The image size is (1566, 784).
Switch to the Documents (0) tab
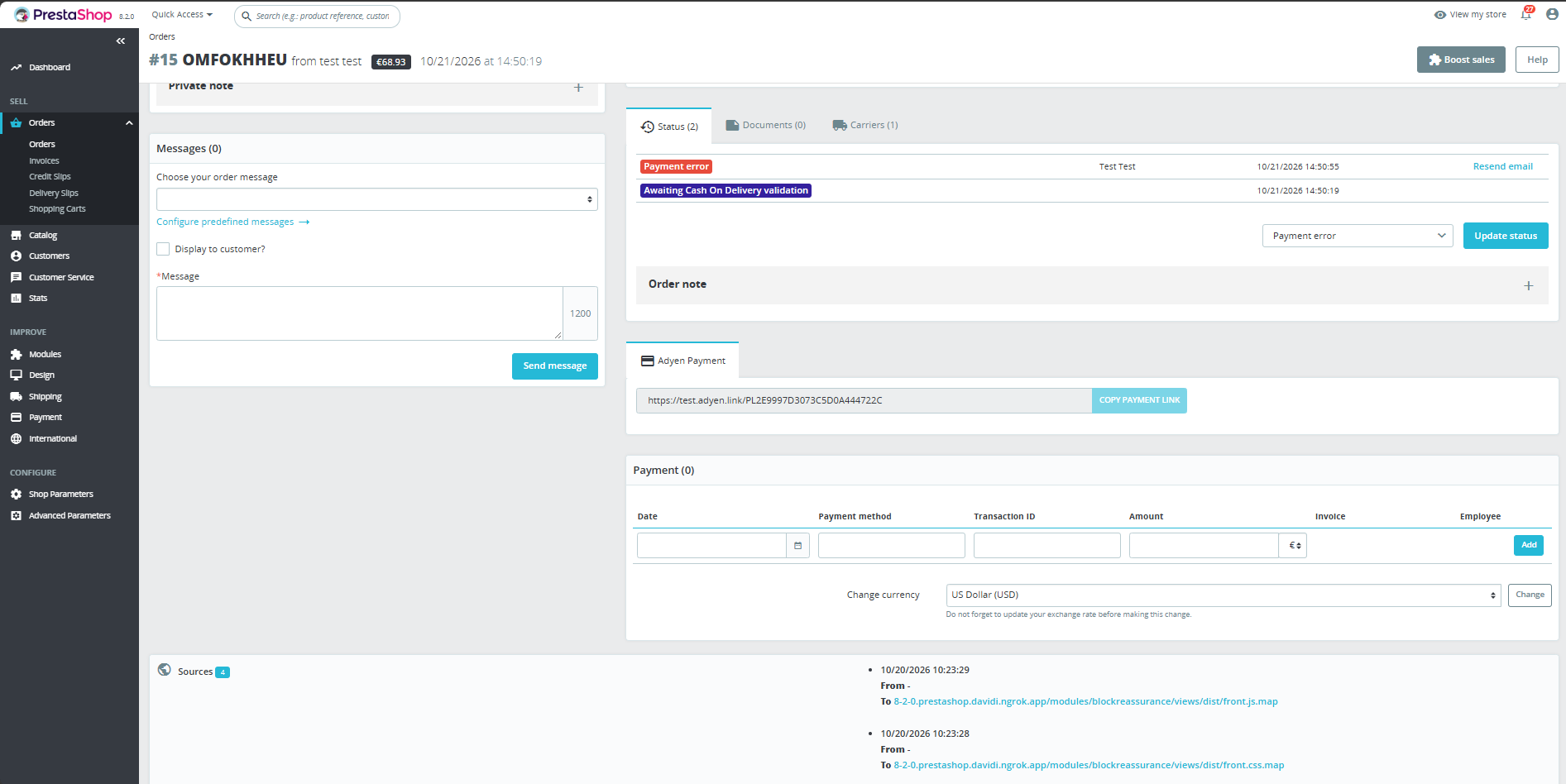coord(766,126)
